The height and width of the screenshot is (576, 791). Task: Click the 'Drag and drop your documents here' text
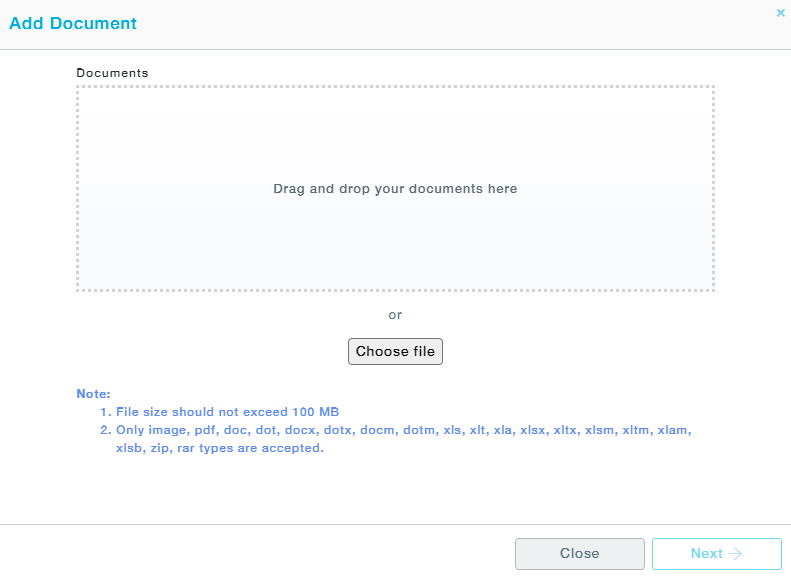(395, 188)
